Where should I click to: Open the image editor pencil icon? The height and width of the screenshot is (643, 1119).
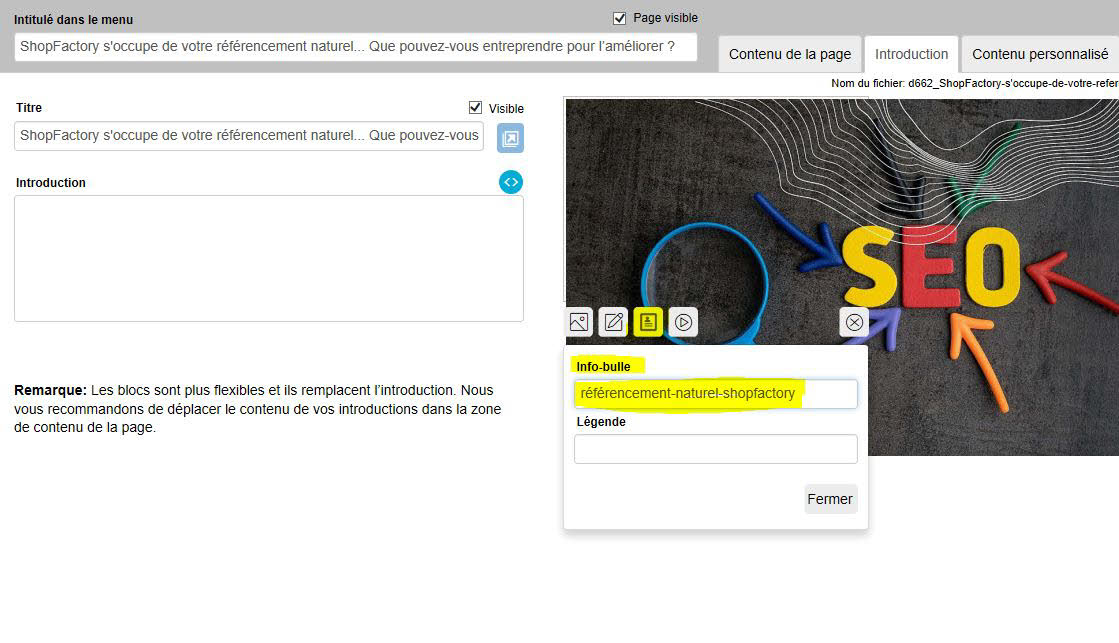(613, 322)
